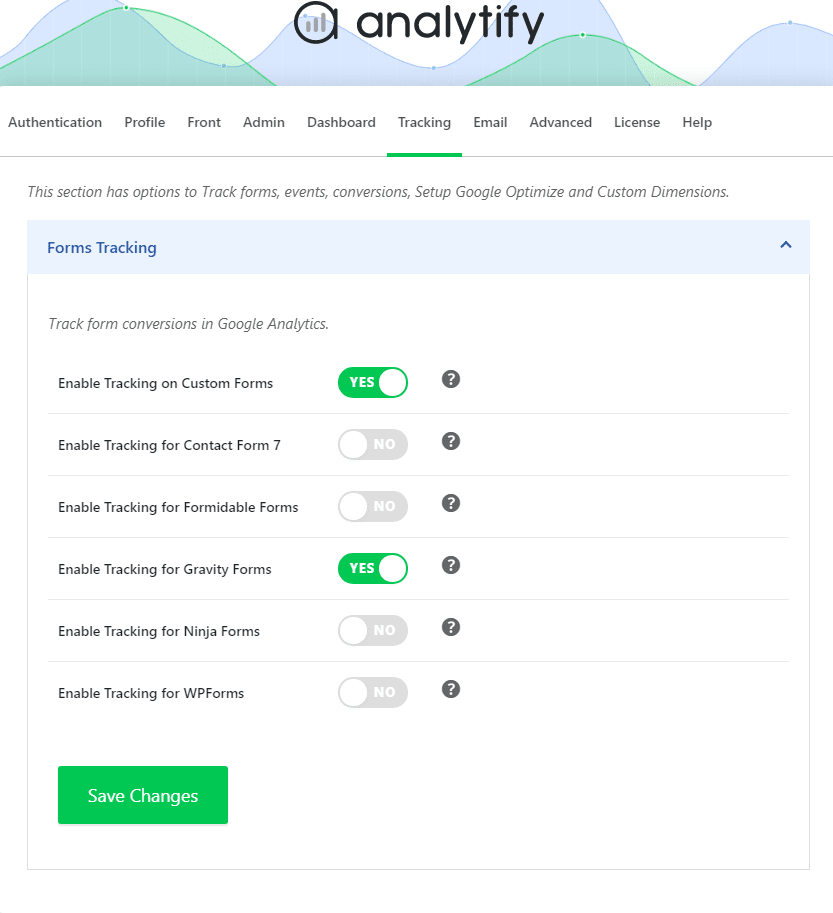Open the Authentication tab
The height and width of the screenshot is (913, 833).
[x=55, y=122]
